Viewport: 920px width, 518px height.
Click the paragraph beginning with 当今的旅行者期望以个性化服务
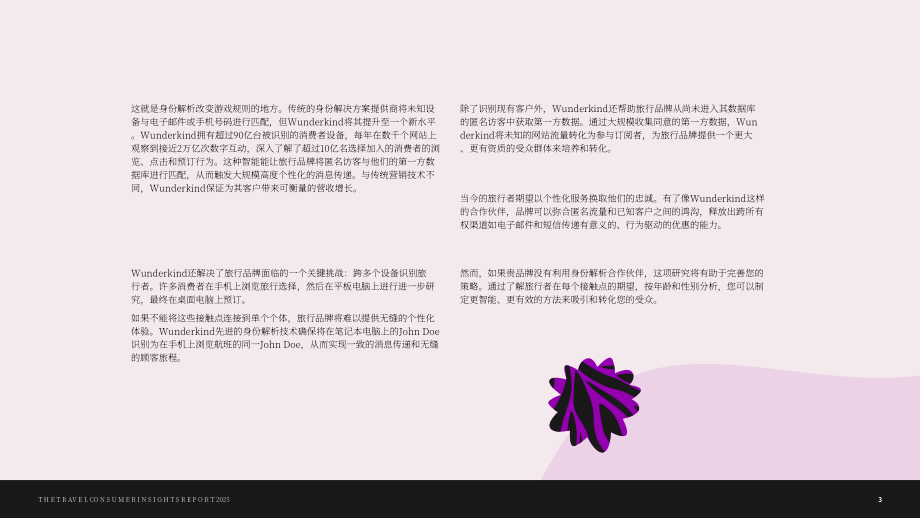pos(612,212)
